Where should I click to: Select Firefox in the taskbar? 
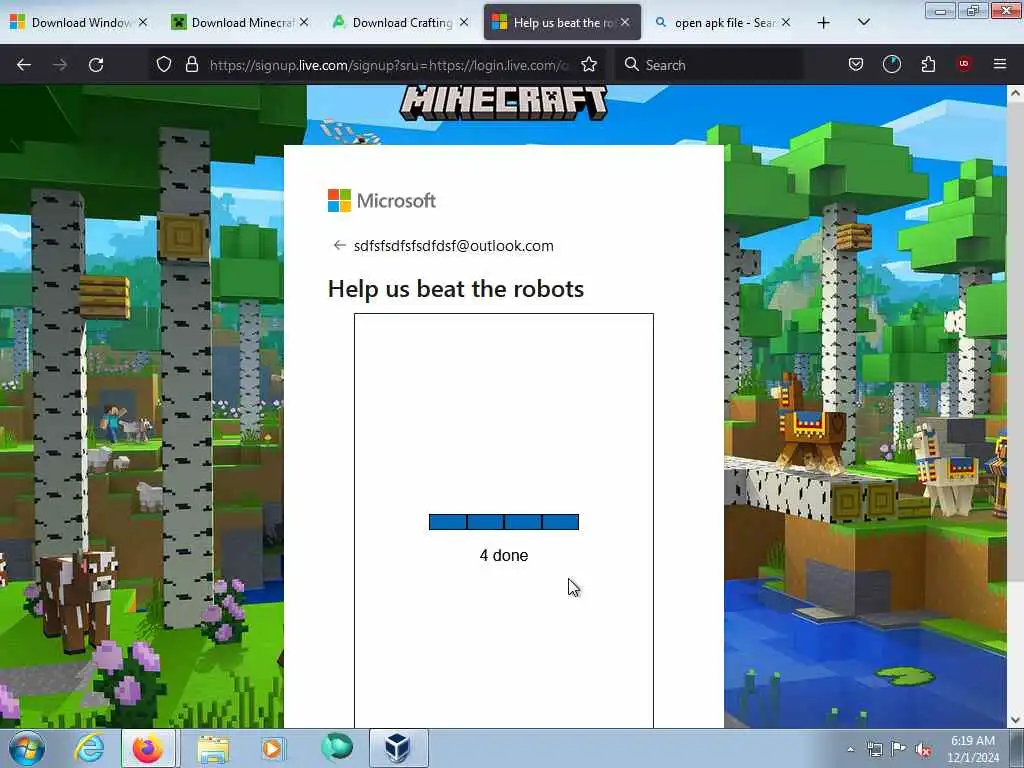148,748
